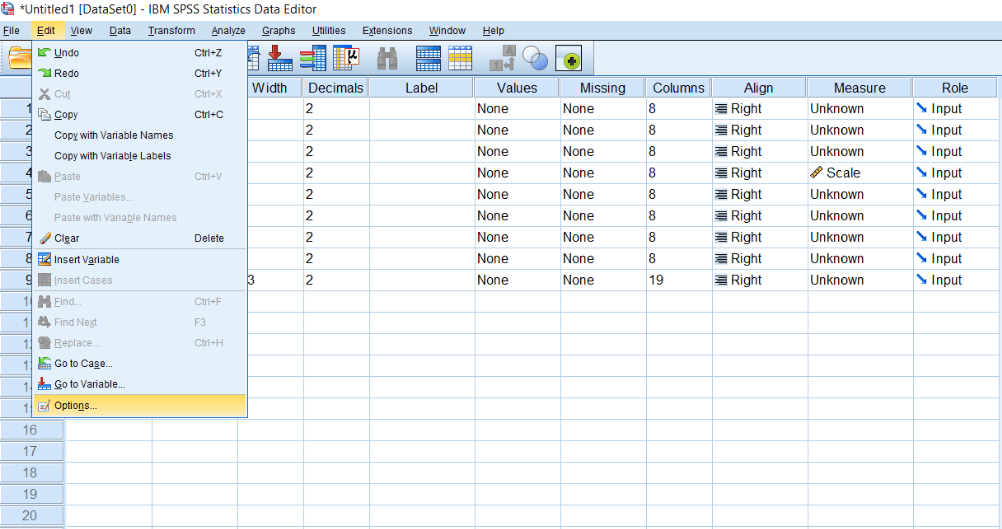Click the Columns cell showing 19
Viewport: 1002px width, 529px height.
[x=678, y=280]
